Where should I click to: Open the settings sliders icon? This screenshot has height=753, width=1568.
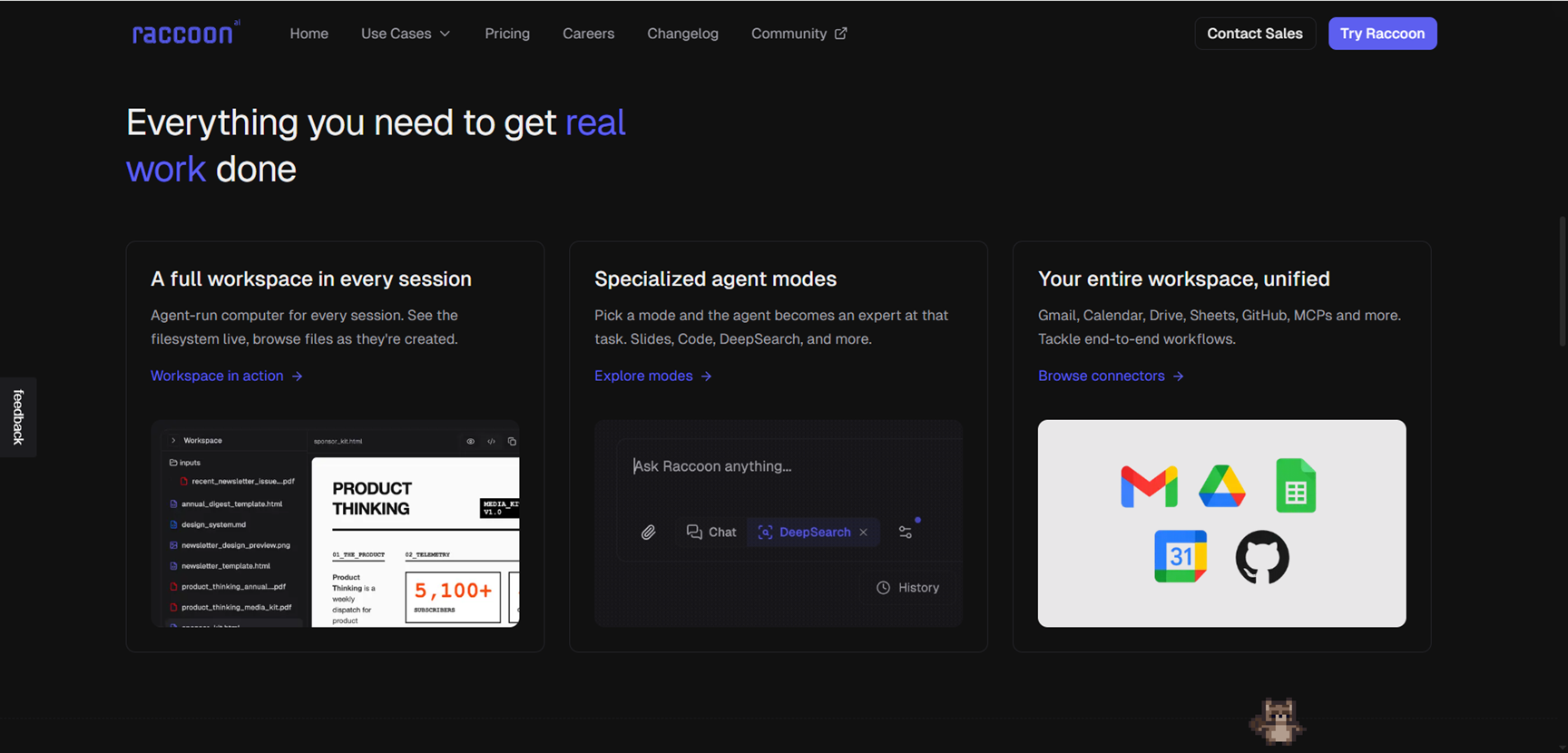pyautogui.click(x=906, y=533)
